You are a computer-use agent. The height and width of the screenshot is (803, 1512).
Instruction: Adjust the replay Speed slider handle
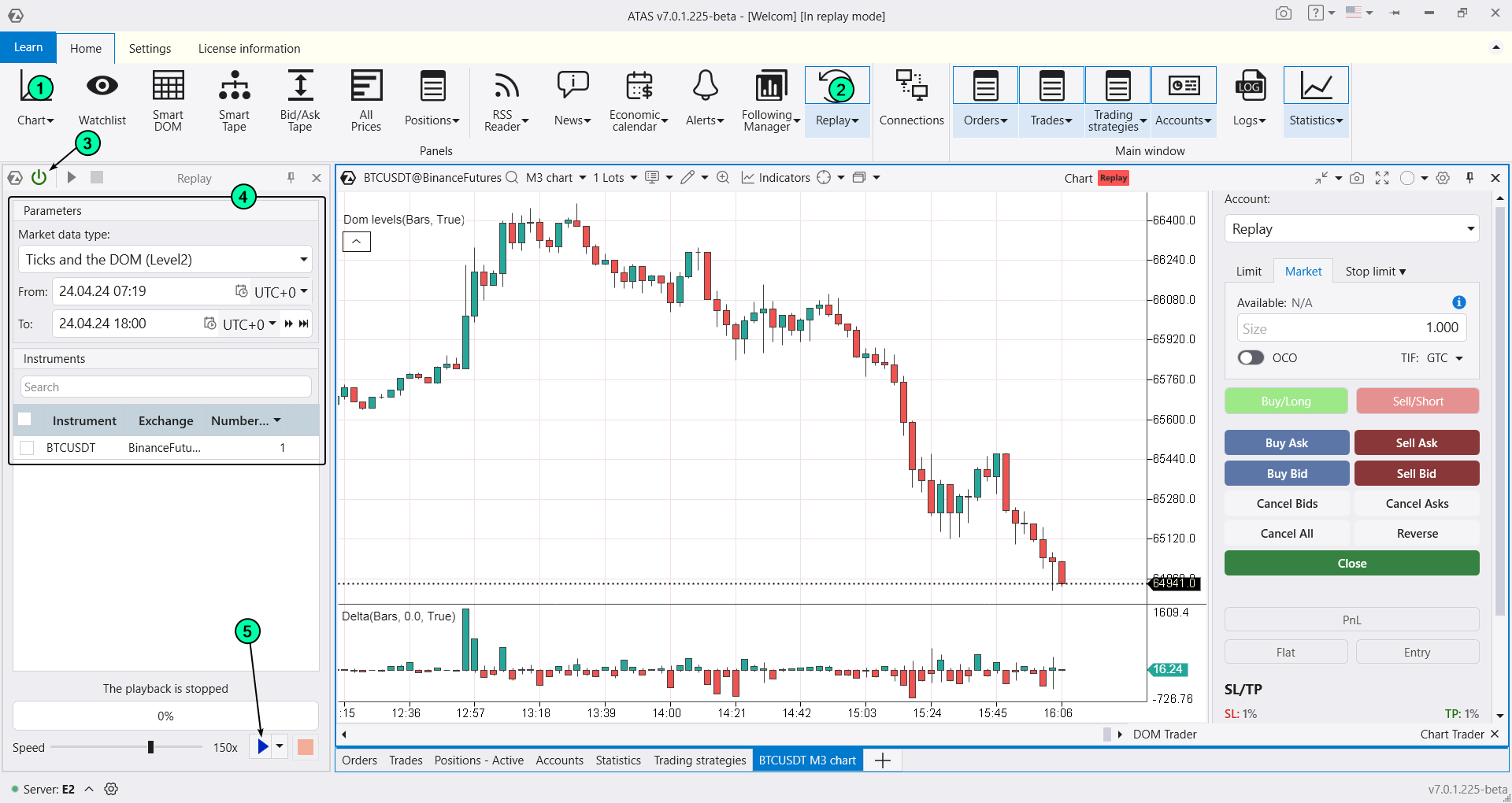[150, 747]
